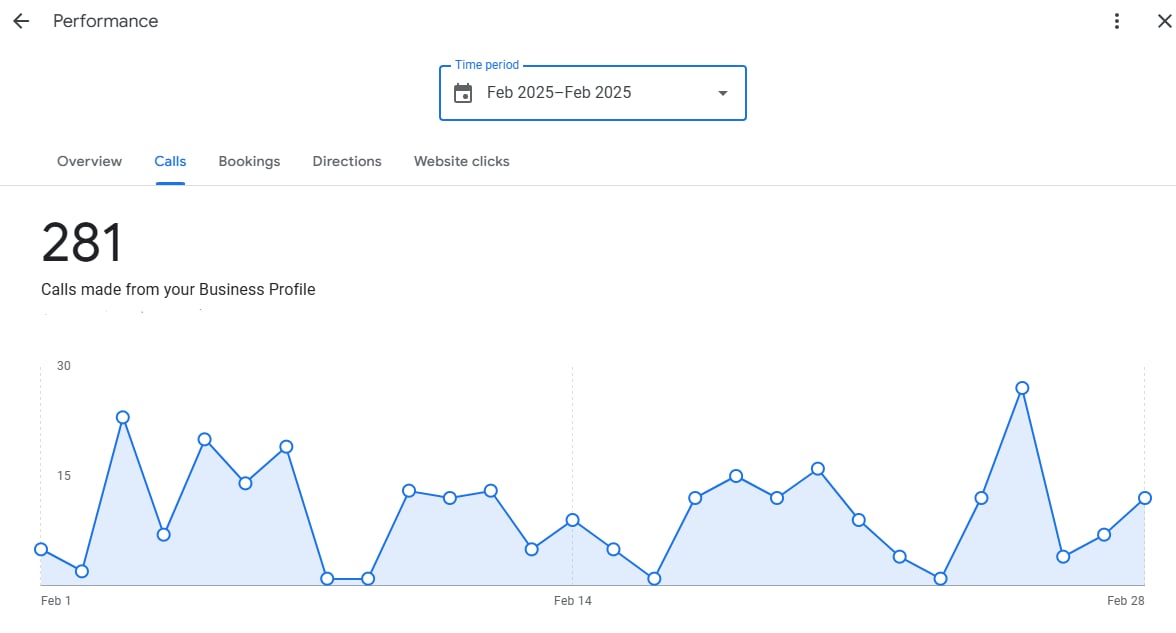Click the Feb 14 x-axis label

point(572,601)
